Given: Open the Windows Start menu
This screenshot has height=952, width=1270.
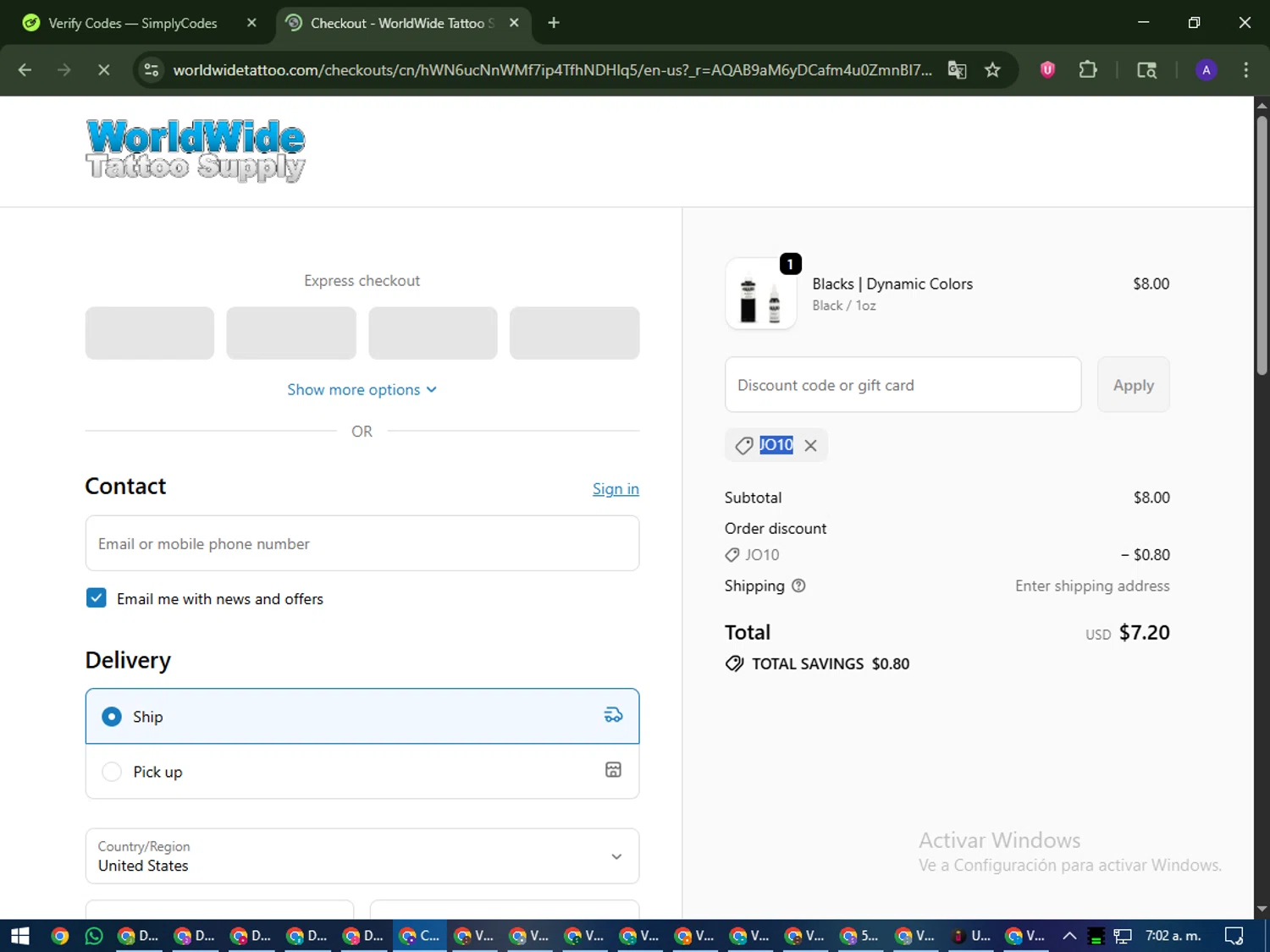Looking at the screenshot, I should click(x=20, y=936).
